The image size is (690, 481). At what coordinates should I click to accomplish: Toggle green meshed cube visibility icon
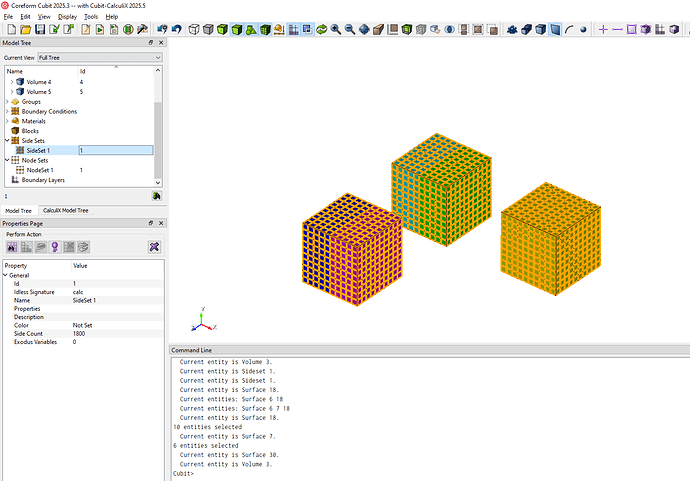click(265, 29)
